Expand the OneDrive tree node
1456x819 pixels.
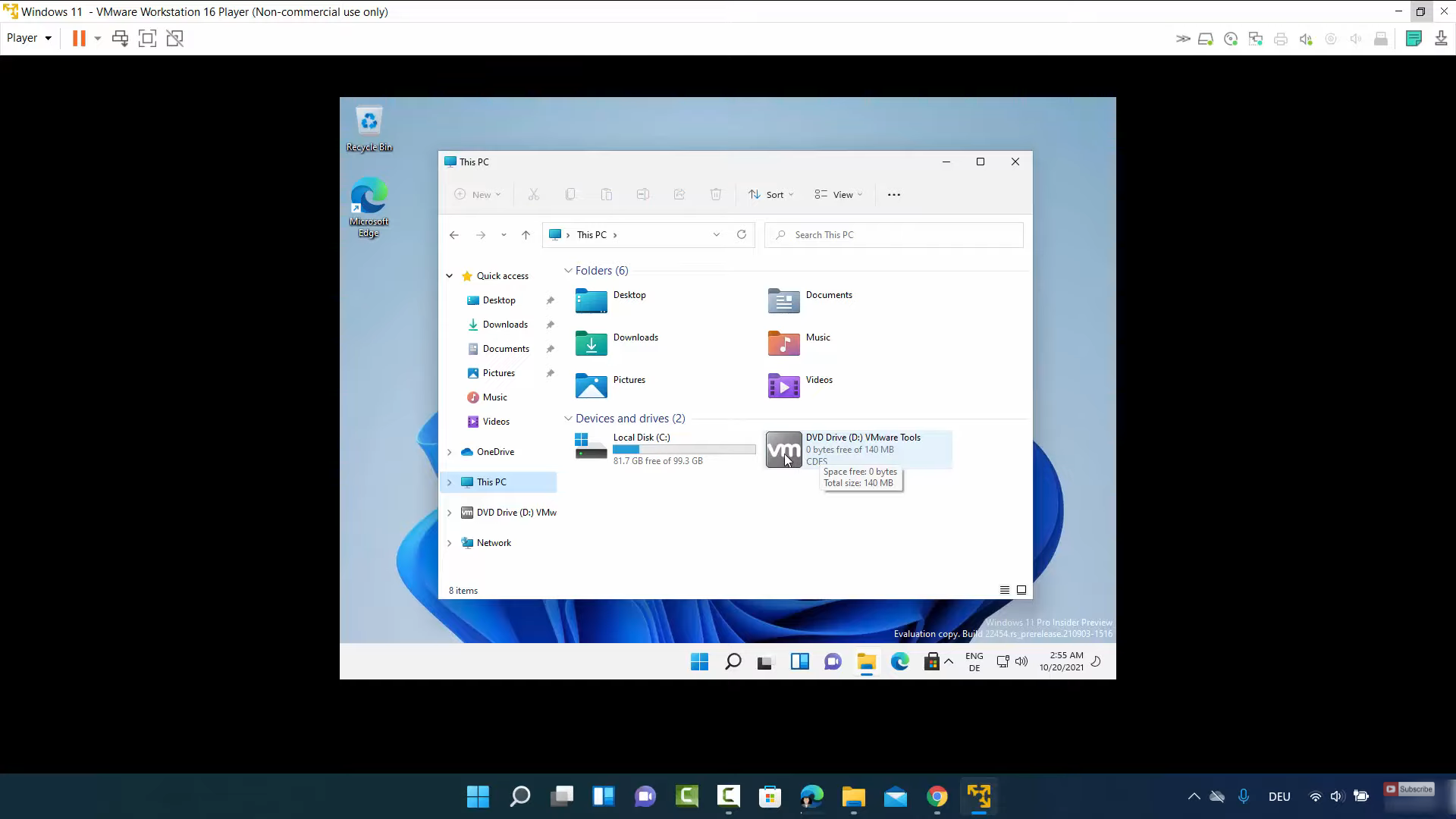pos(450,452)
